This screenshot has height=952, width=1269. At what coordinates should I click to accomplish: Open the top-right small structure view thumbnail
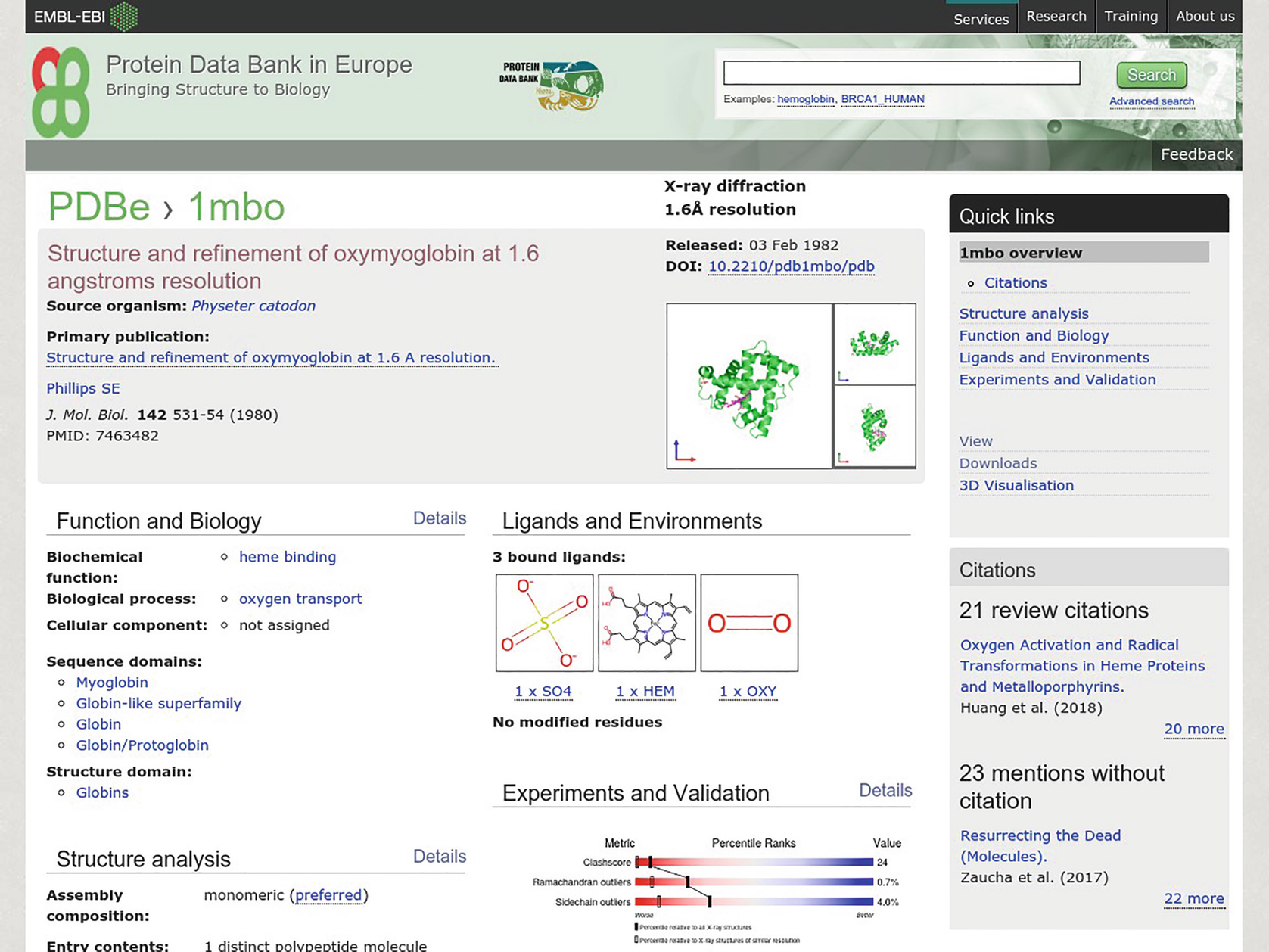click(x=875, y=344)
